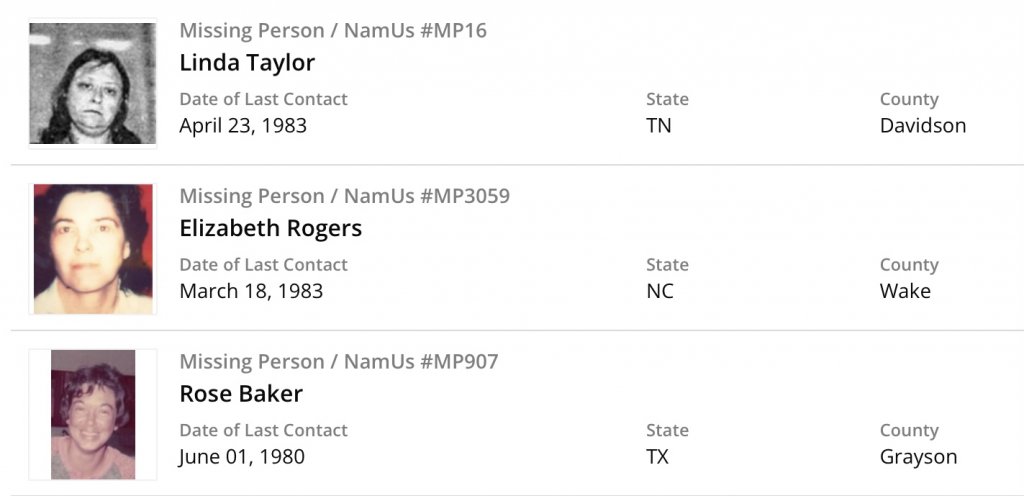Click the Grayson county value

[x=918, y=457]
